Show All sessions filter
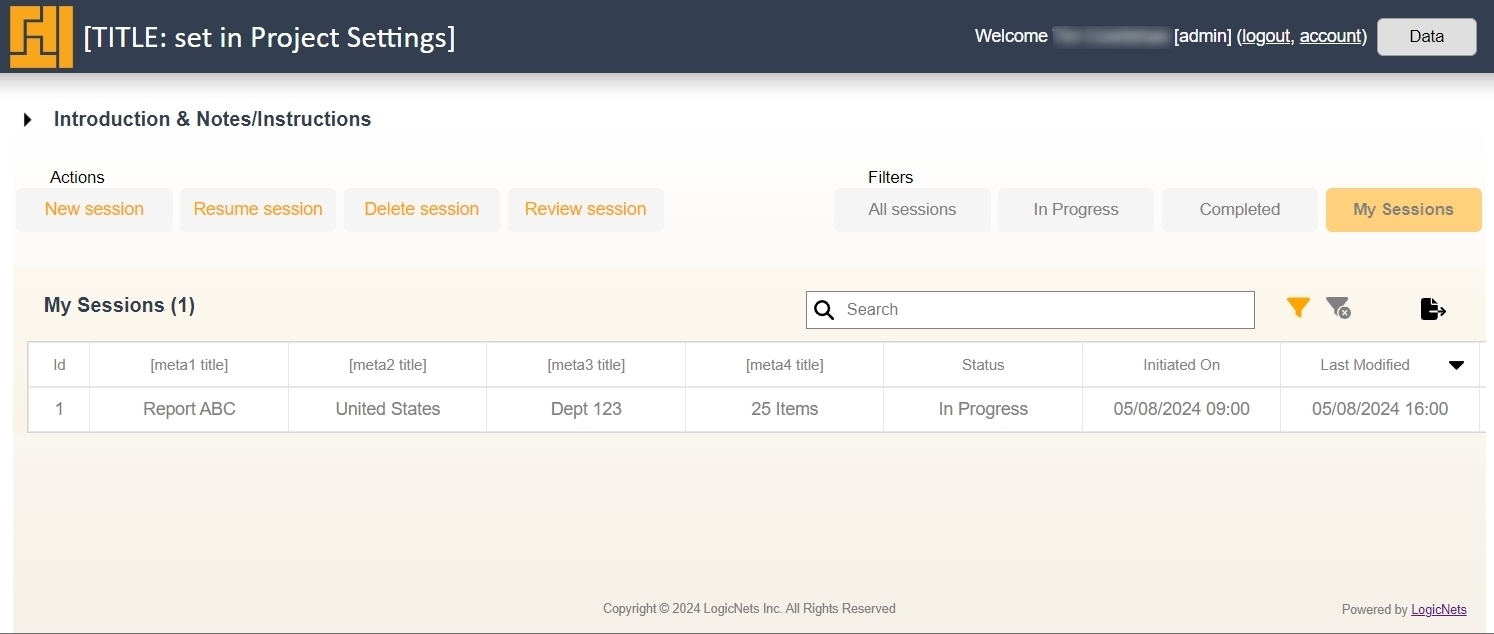1494x634 pixels. (x=912, y=210)
